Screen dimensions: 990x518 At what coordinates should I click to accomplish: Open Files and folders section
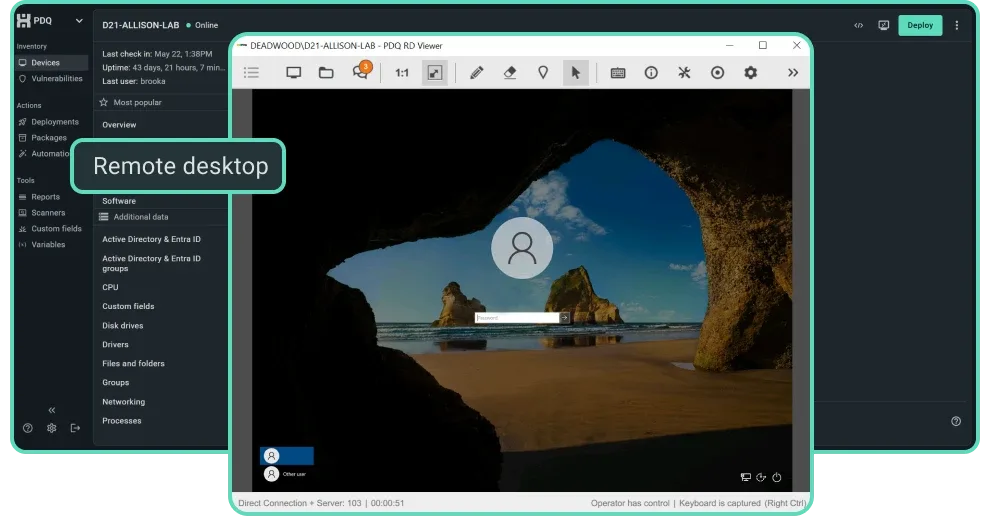click(133, 364)
